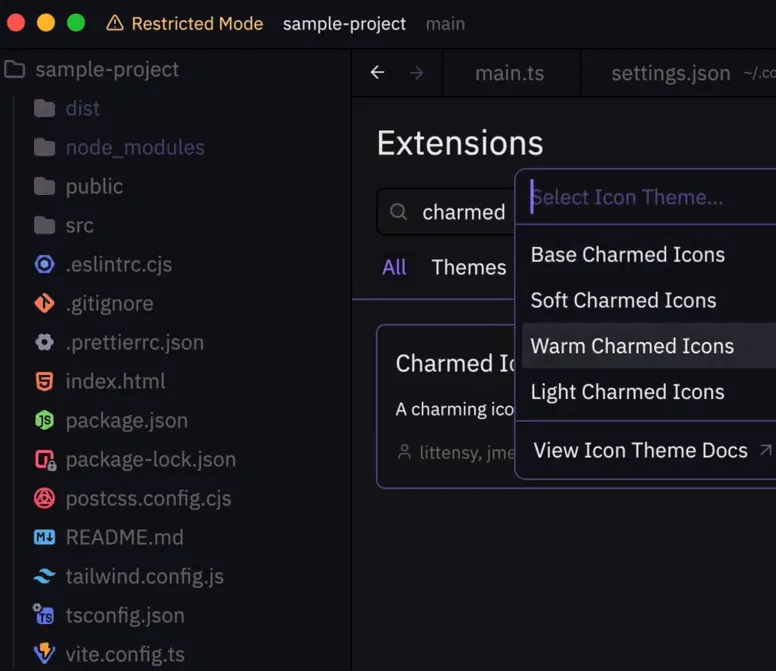
Task: Focus the Select Icon Theme input
Action: pos(646,197)
